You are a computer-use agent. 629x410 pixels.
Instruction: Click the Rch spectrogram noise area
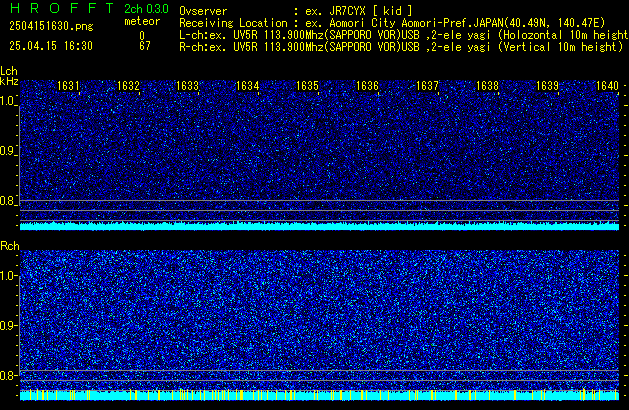(x=319, y=320)
